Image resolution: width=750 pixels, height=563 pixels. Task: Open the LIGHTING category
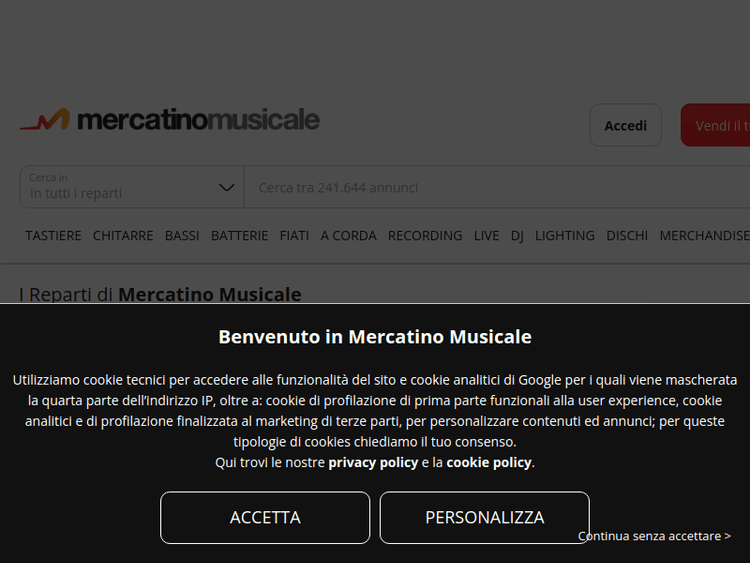pos(565,236)
